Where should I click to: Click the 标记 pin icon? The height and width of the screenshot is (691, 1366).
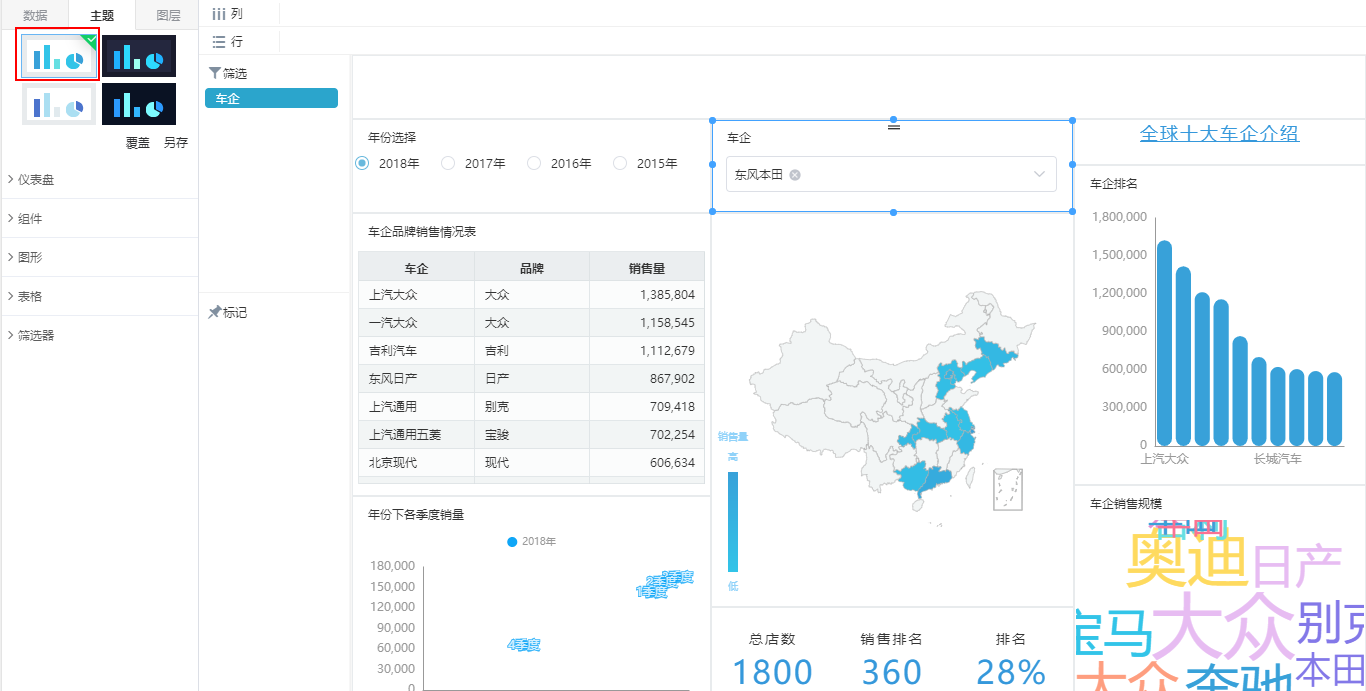[214, 312]
